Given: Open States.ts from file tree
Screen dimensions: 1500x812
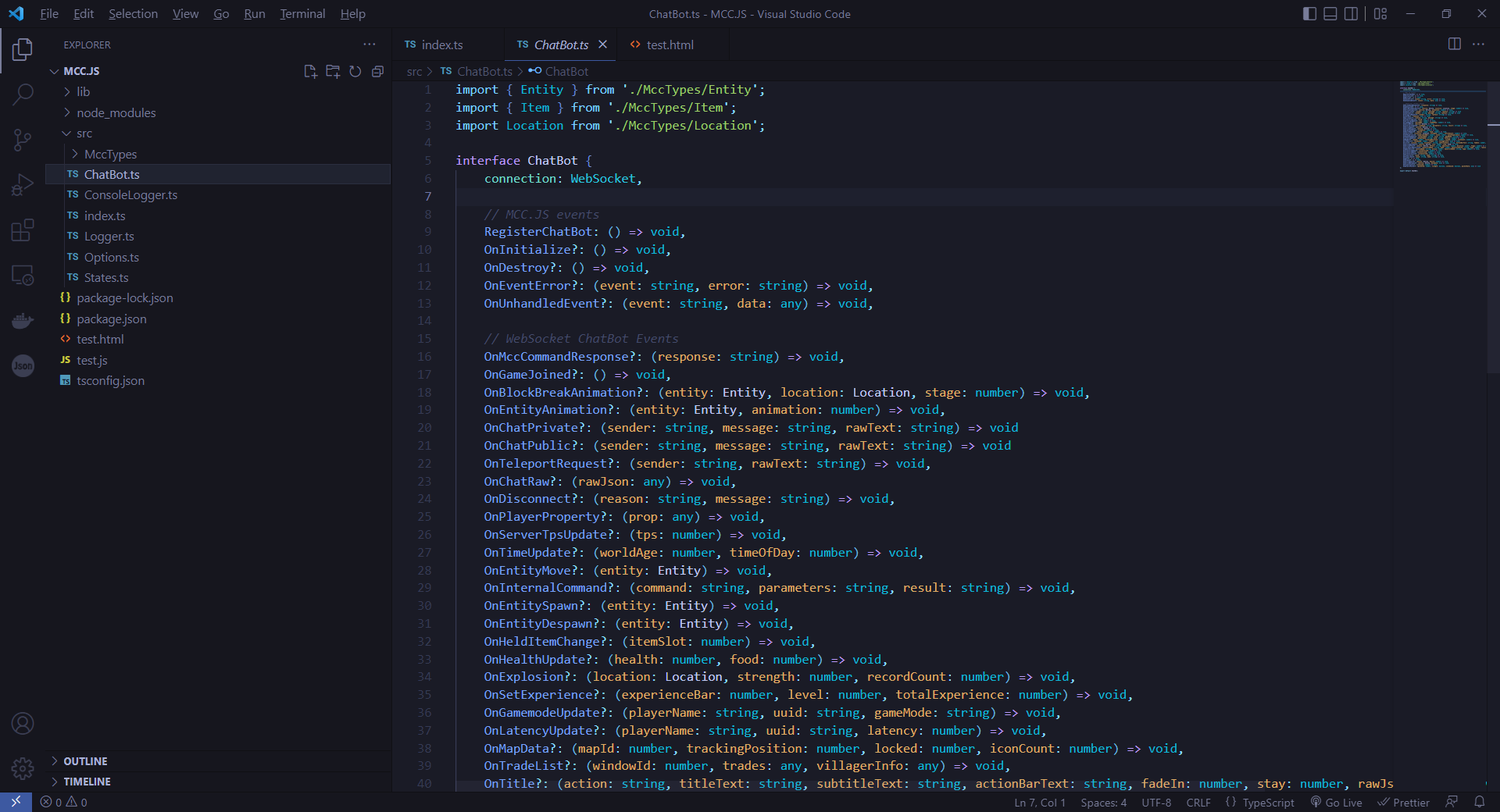Looking at the screenshot, I should click(x=218, y=277).
